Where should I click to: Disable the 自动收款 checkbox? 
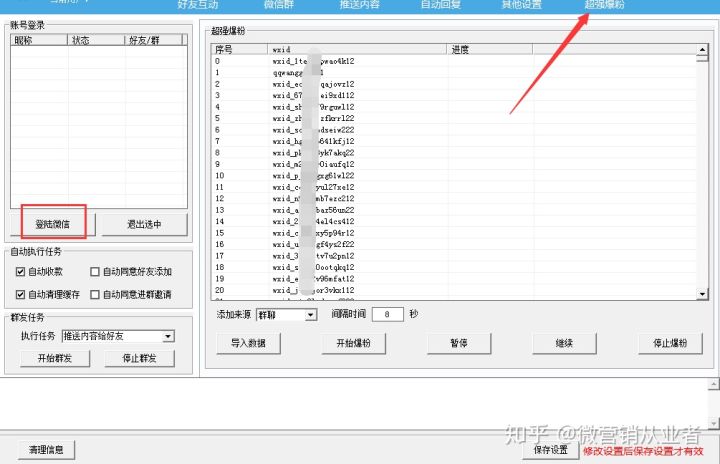[x=21, y=271]
